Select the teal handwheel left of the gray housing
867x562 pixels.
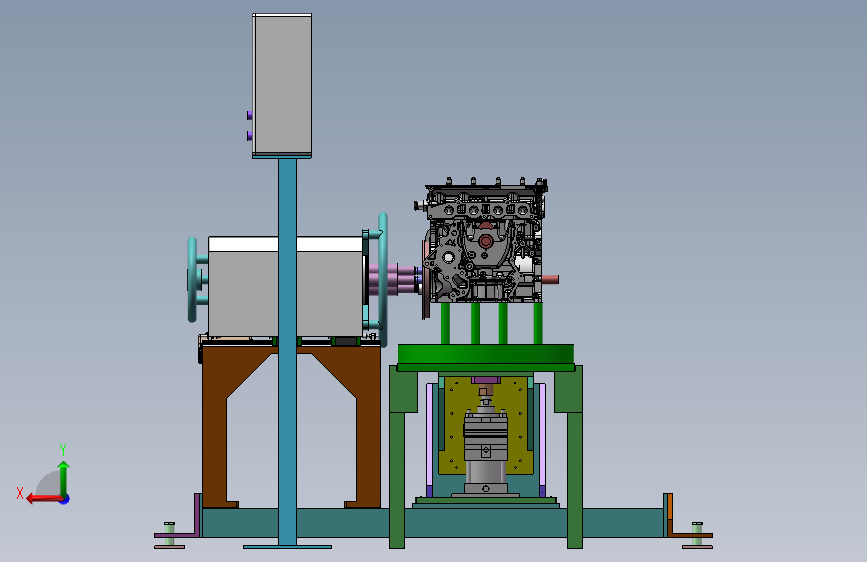point(194,280)
